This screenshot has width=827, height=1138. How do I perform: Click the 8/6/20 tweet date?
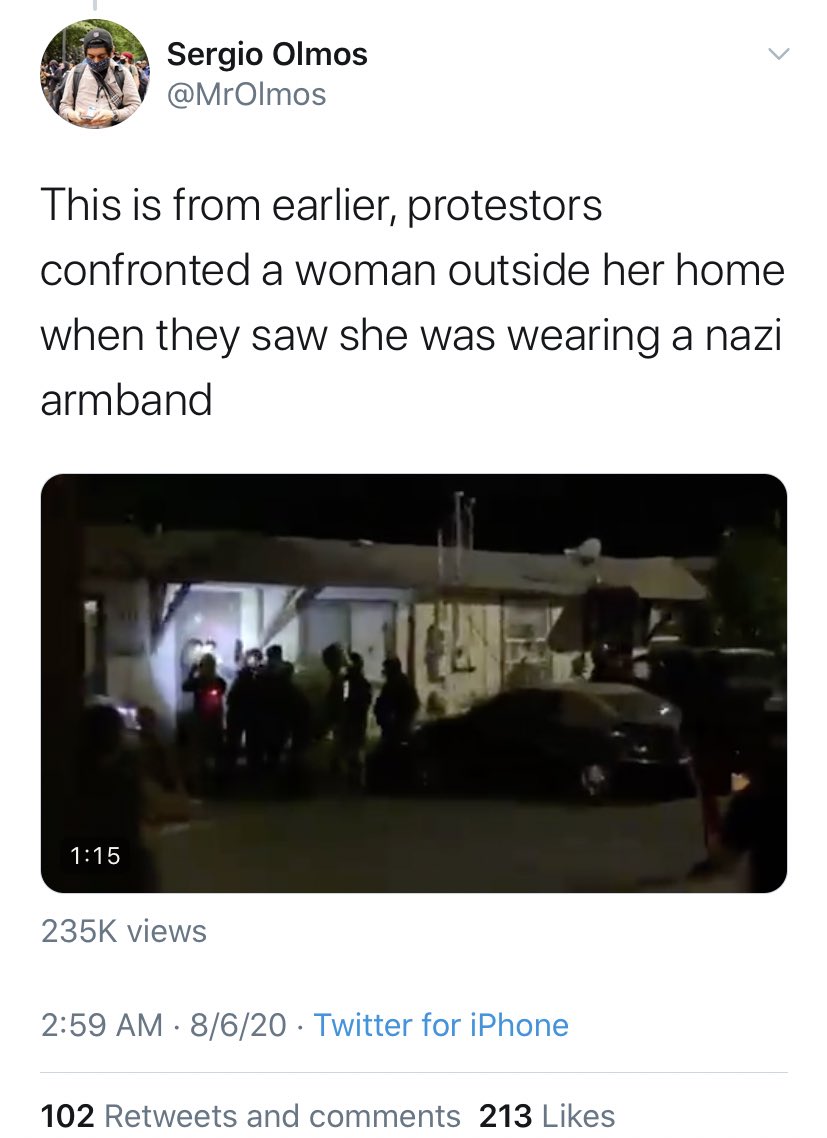point(238,1025)
